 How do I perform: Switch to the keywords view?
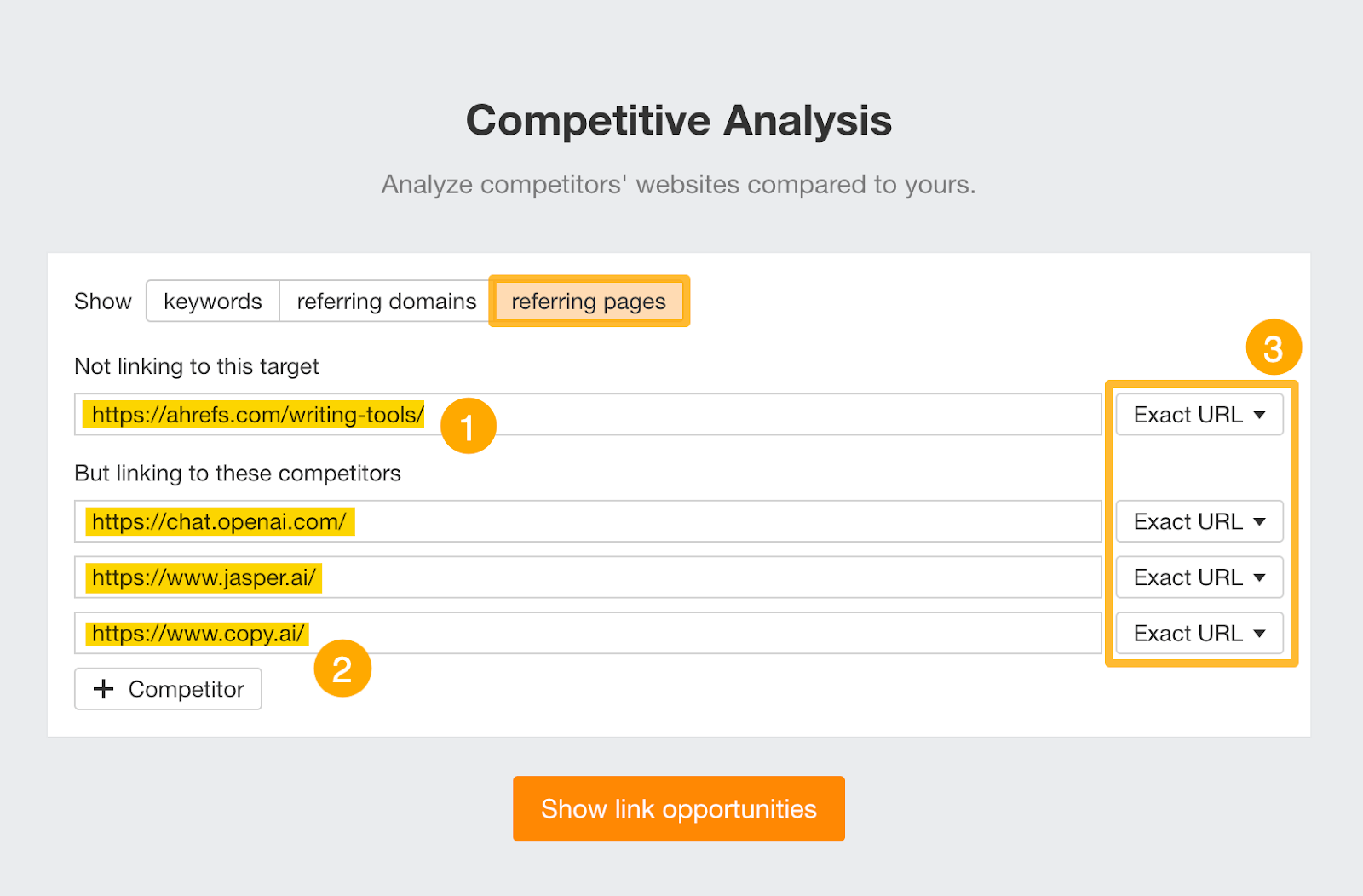212,301
